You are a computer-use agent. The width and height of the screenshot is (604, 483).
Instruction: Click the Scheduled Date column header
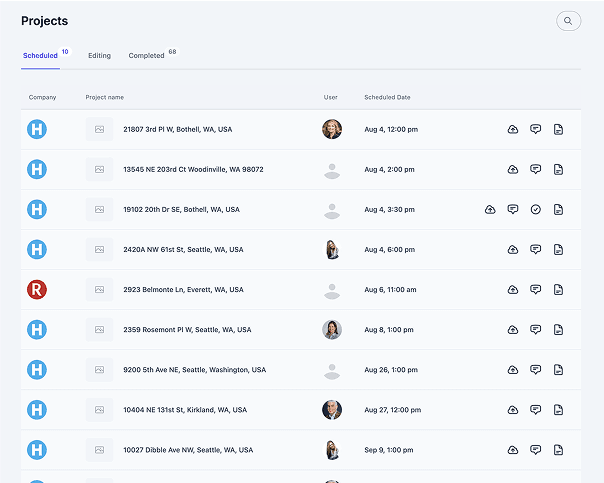(x=387, y=97)
